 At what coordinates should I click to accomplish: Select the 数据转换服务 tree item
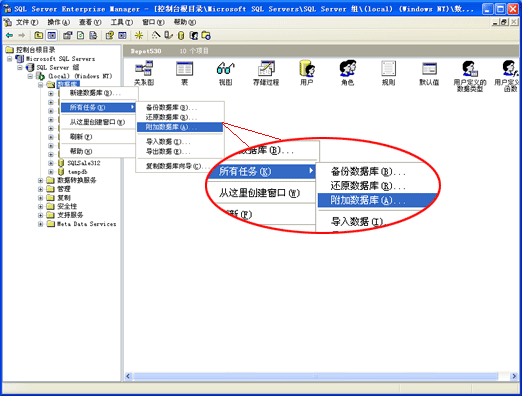(77, 180)
